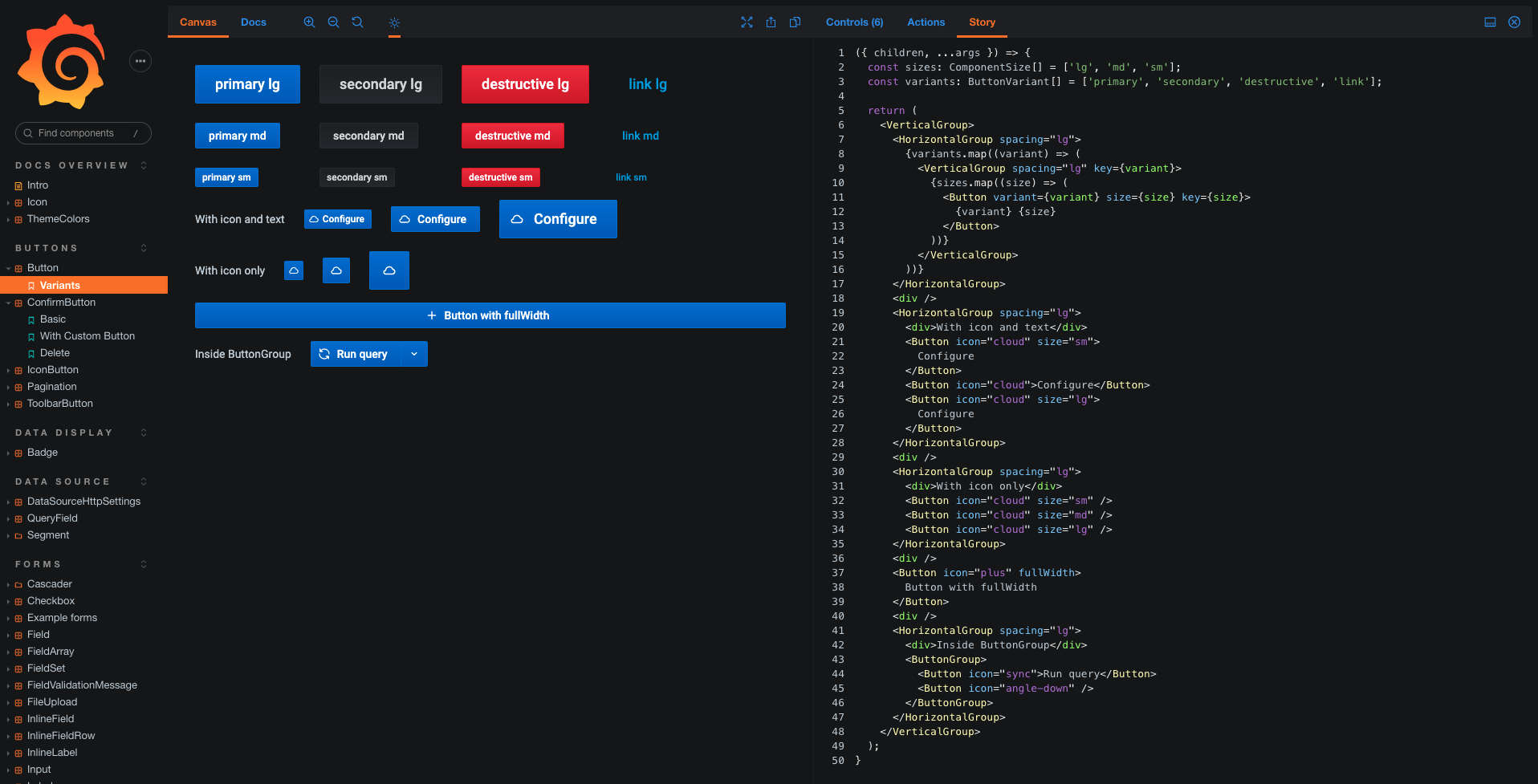Viewport: 1538px width, 784px height.
Task: Copy the canvas link with the copy icon
Action: [x=795, y=22]
